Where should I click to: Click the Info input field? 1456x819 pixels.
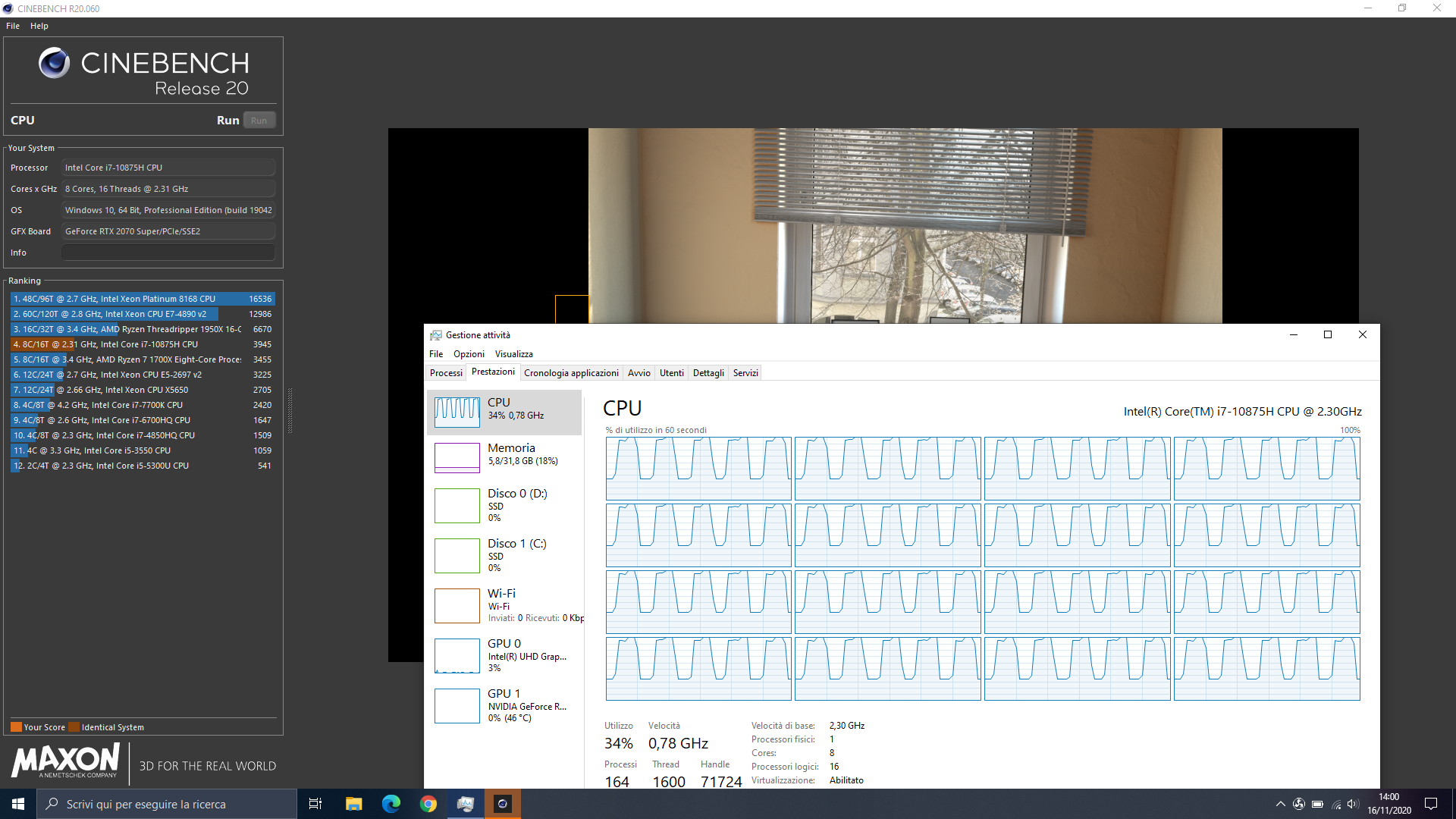point(168,253)
